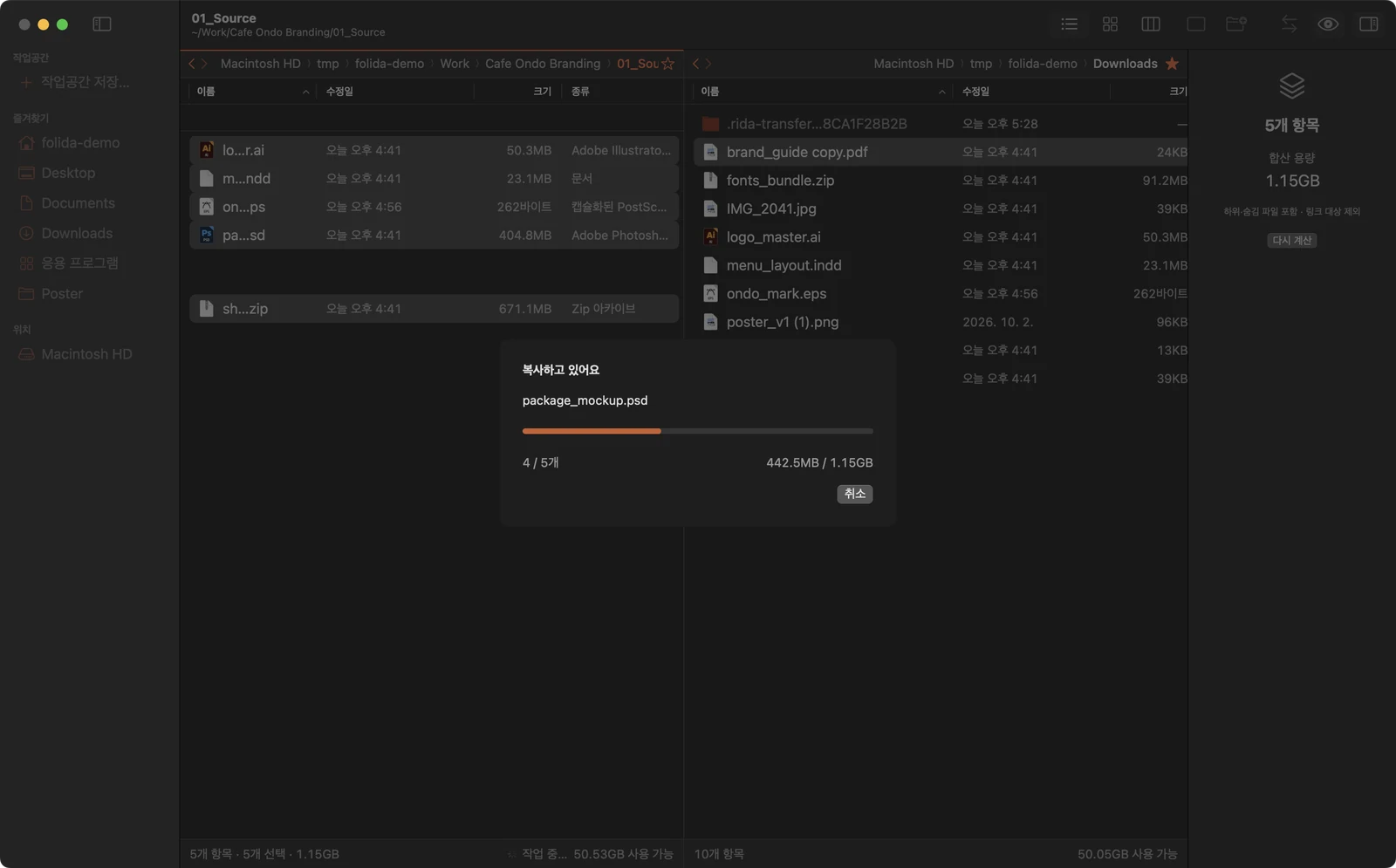Screen dimensions: 1396x868
Task: Toggle the left sidebar panel icon
Action: click(x=102, y=24)
